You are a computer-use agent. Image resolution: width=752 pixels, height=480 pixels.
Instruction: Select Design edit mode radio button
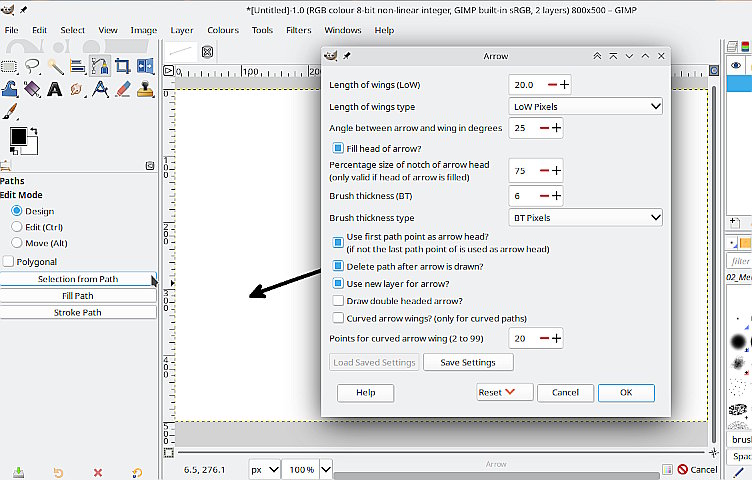tap(17, 211)
